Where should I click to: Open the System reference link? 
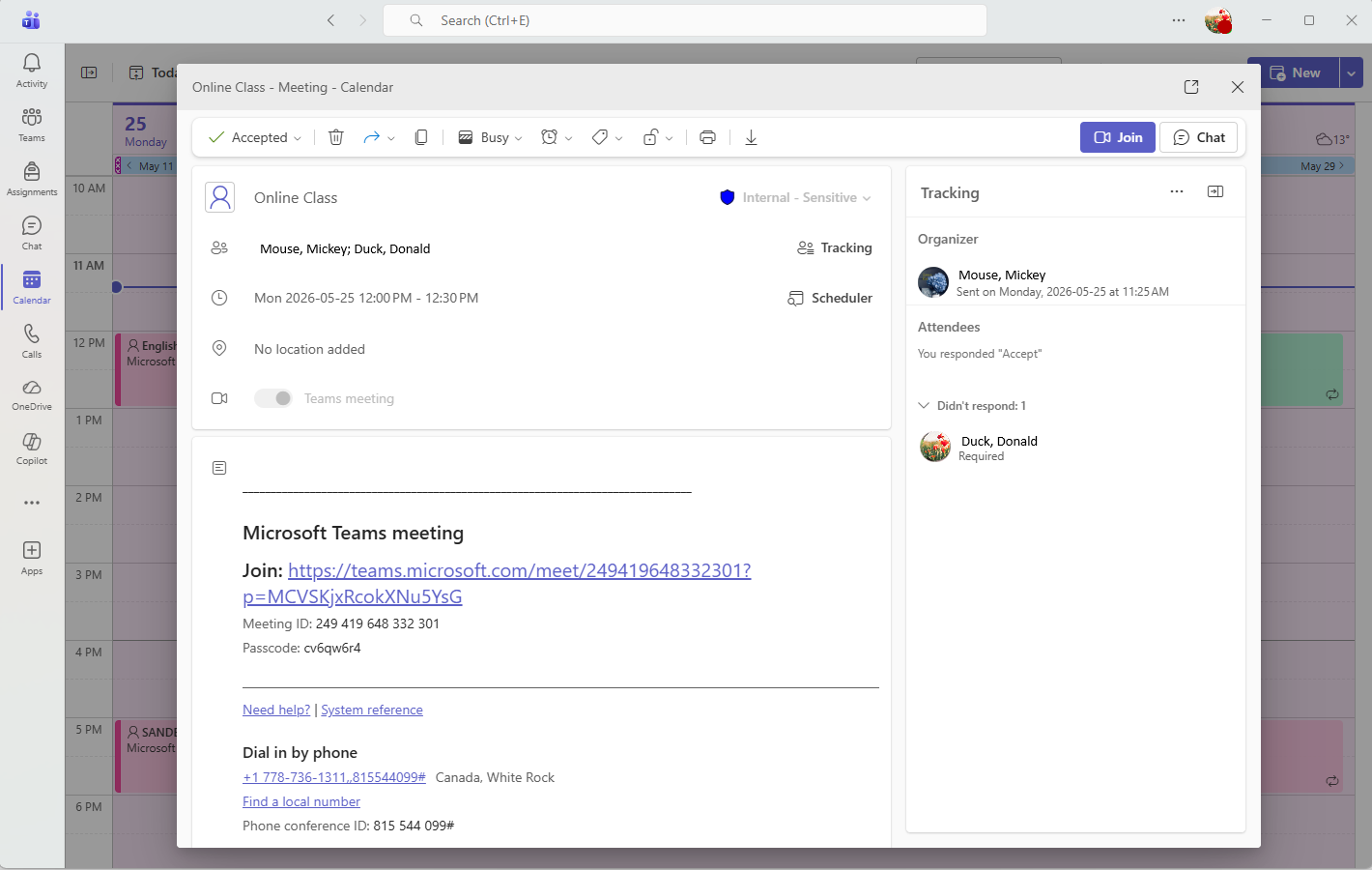click(x=372, y=710)
